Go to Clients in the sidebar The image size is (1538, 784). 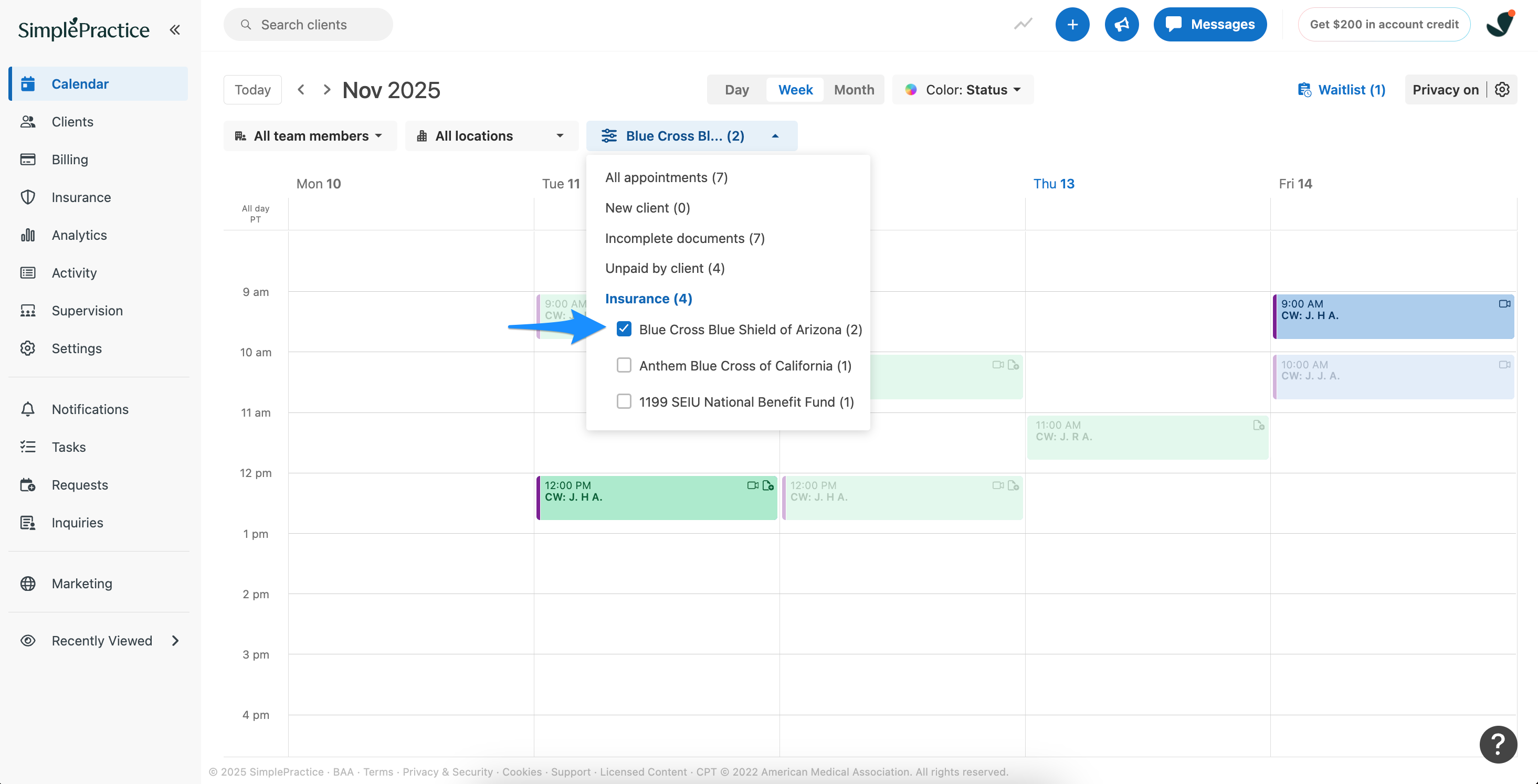point(72,121)
